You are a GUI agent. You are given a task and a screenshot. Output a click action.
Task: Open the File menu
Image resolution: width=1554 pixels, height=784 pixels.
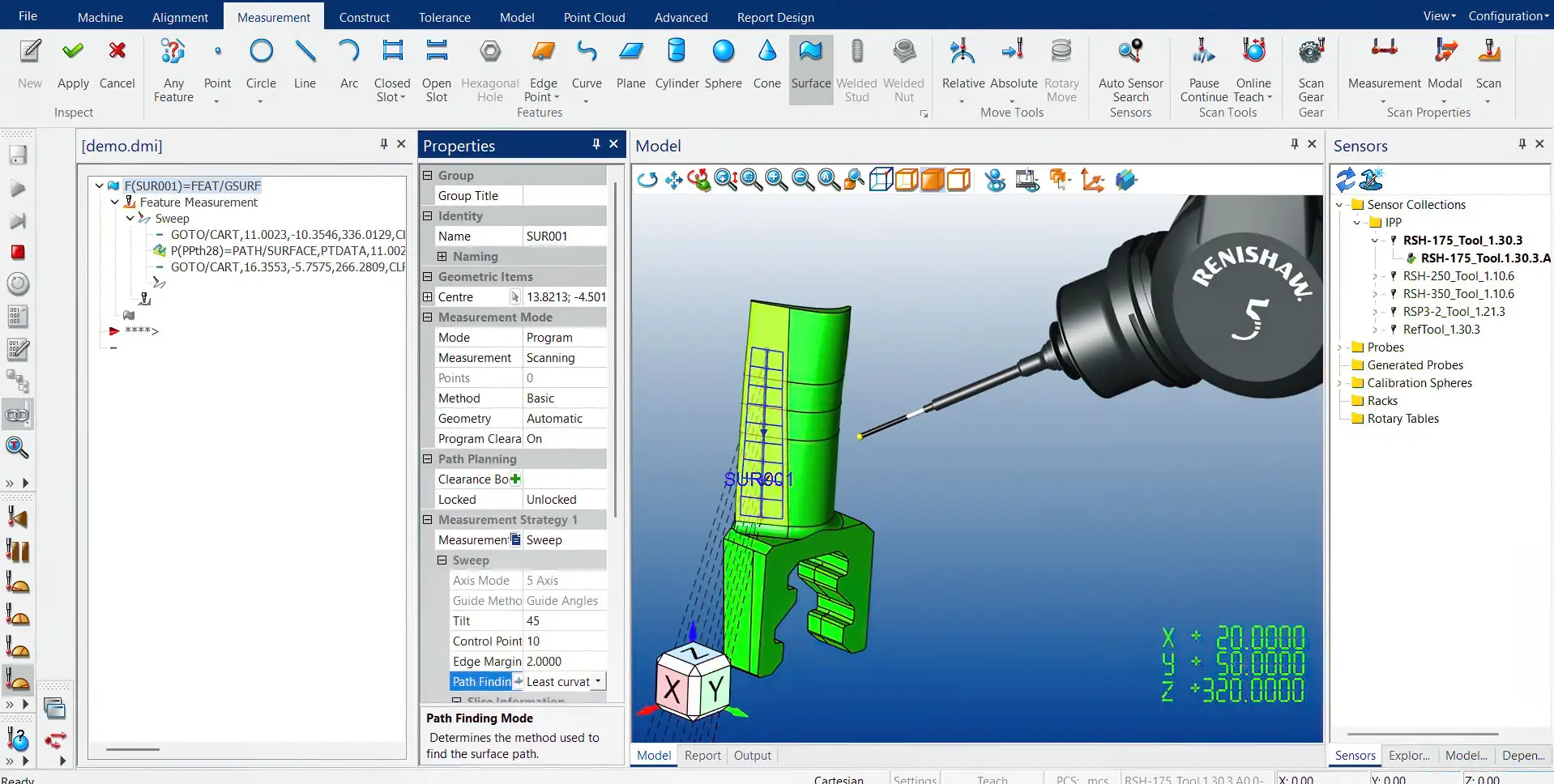(x=28, y=16)
